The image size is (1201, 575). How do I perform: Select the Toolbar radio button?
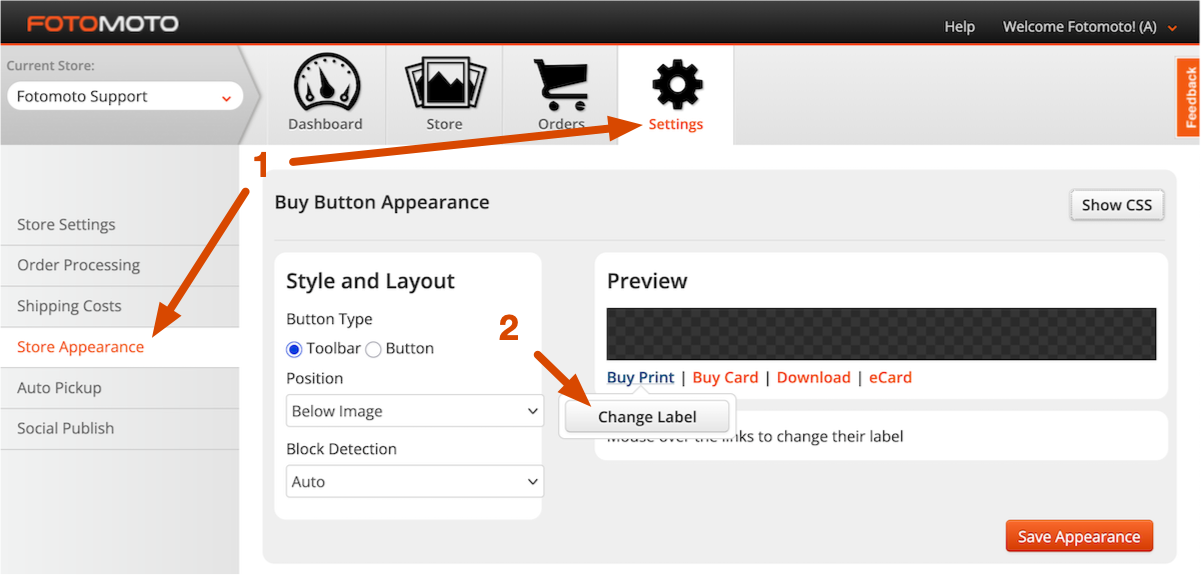coord(294,349)
